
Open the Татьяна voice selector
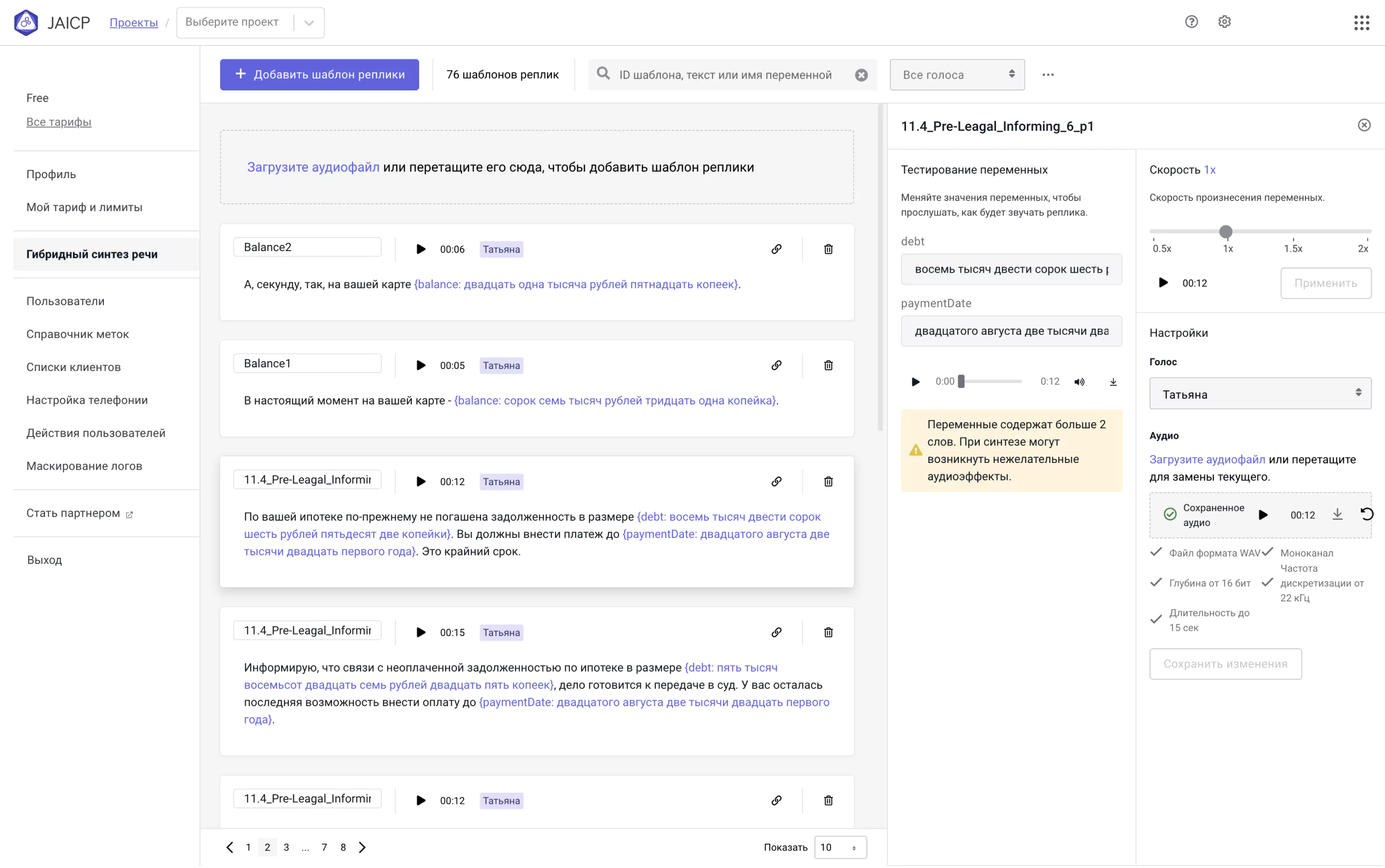click(x=1260, y=394)
